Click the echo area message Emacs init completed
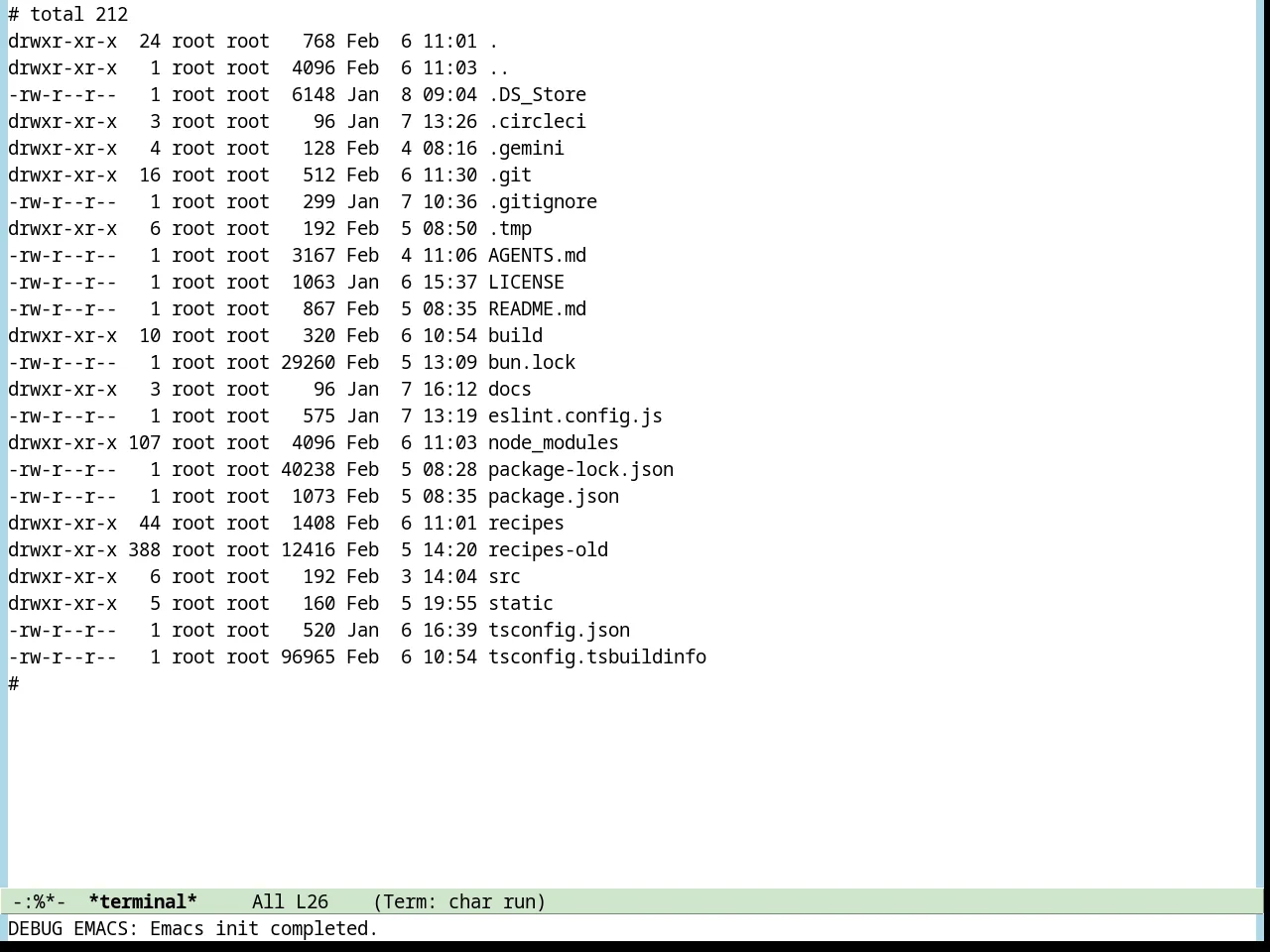 (x=264, y=928)
